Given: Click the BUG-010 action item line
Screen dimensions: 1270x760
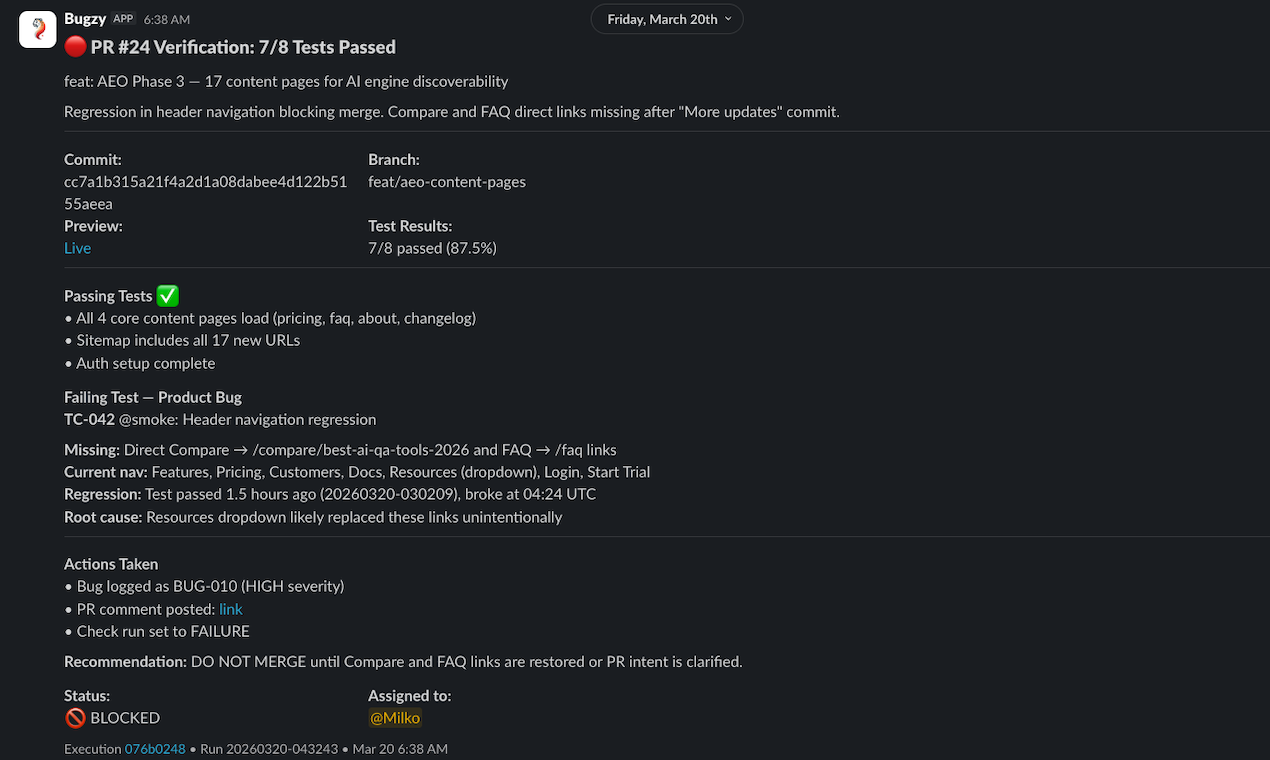Looking at the screenshot, I should (210, 586).
